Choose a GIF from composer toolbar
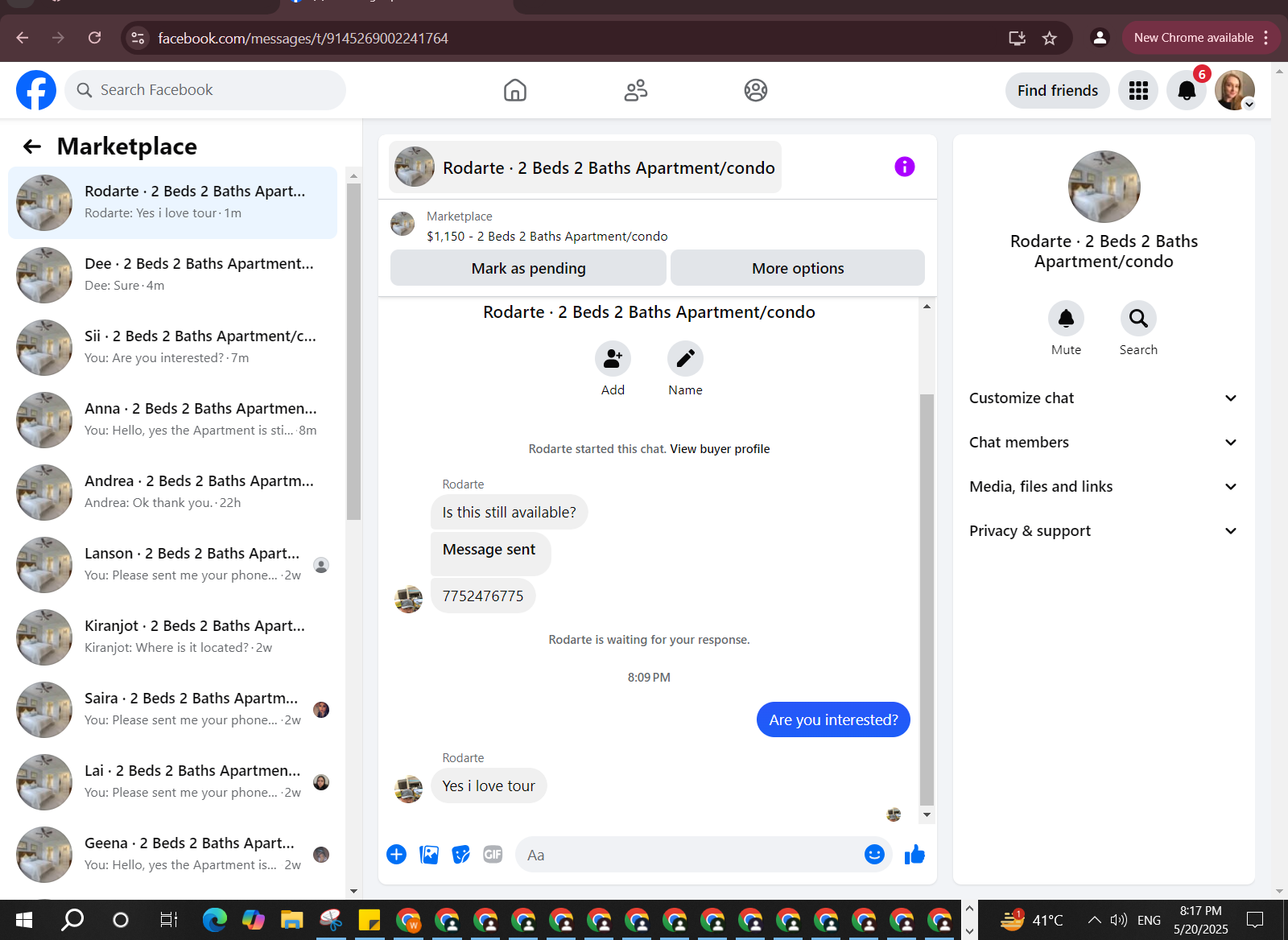The width and height of the screenshot is (1288, 940). pos(493,855)
